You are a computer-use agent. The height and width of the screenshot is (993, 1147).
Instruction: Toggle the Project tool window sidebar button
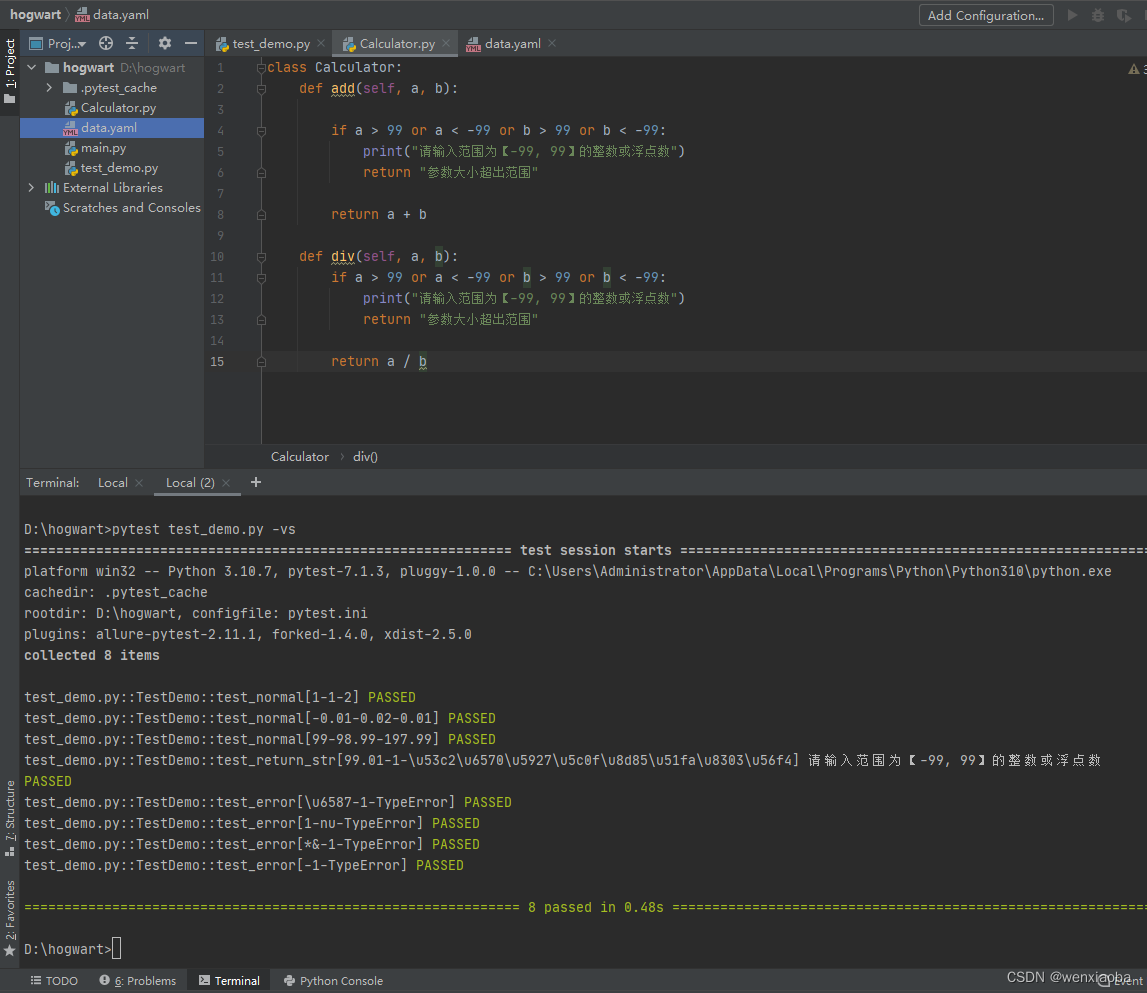[10, 70]
